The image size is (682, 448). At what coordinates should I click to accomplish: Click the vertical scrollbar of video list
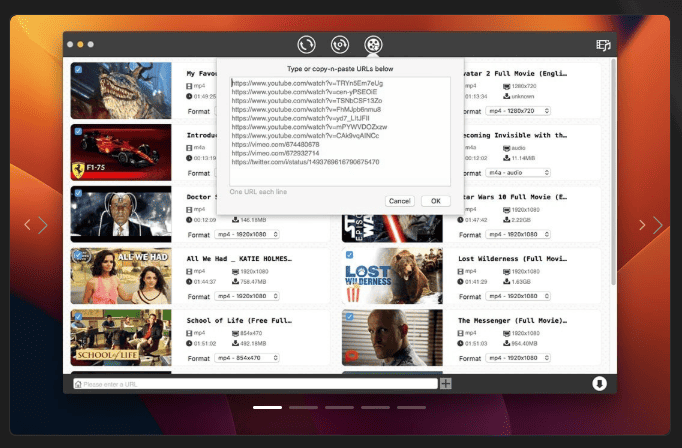[613, 174]
